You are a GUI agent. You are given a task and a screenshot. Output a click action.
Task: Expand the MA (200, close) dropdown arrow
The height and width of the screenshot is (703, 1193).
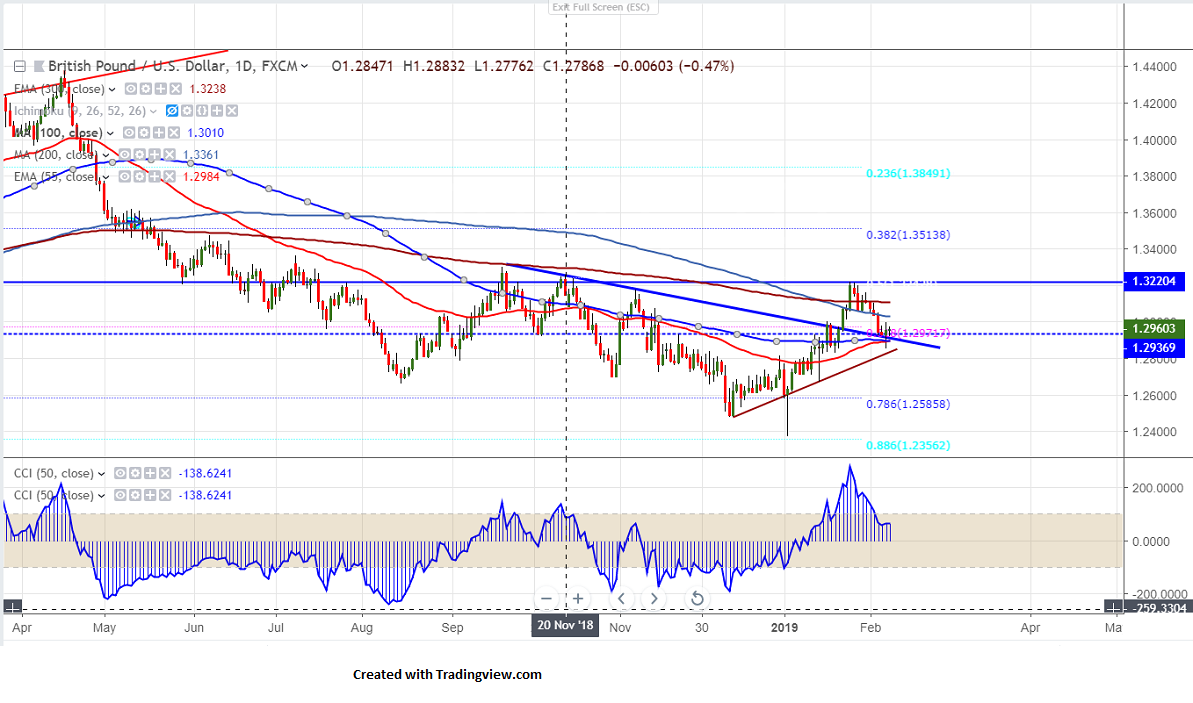[x=106, y=155]
